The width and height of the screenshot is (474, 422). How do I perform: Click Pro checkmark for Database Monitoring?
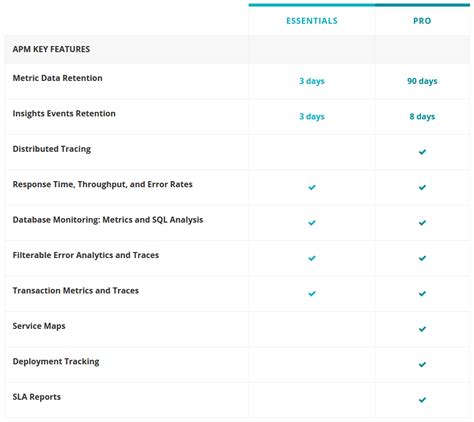tap(422, 223)
